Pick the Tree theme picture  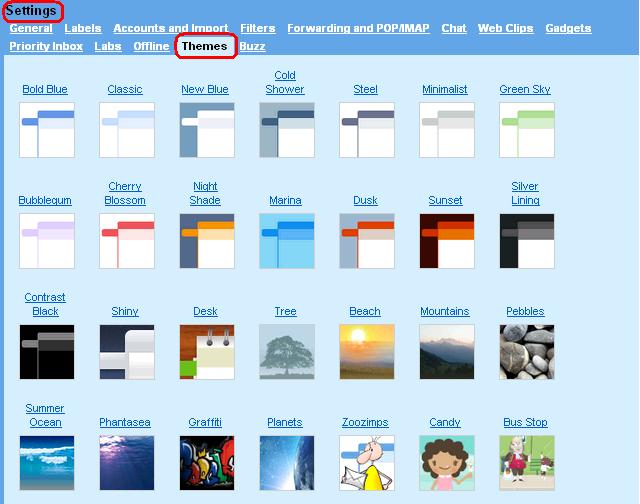(x=287, y=352)
